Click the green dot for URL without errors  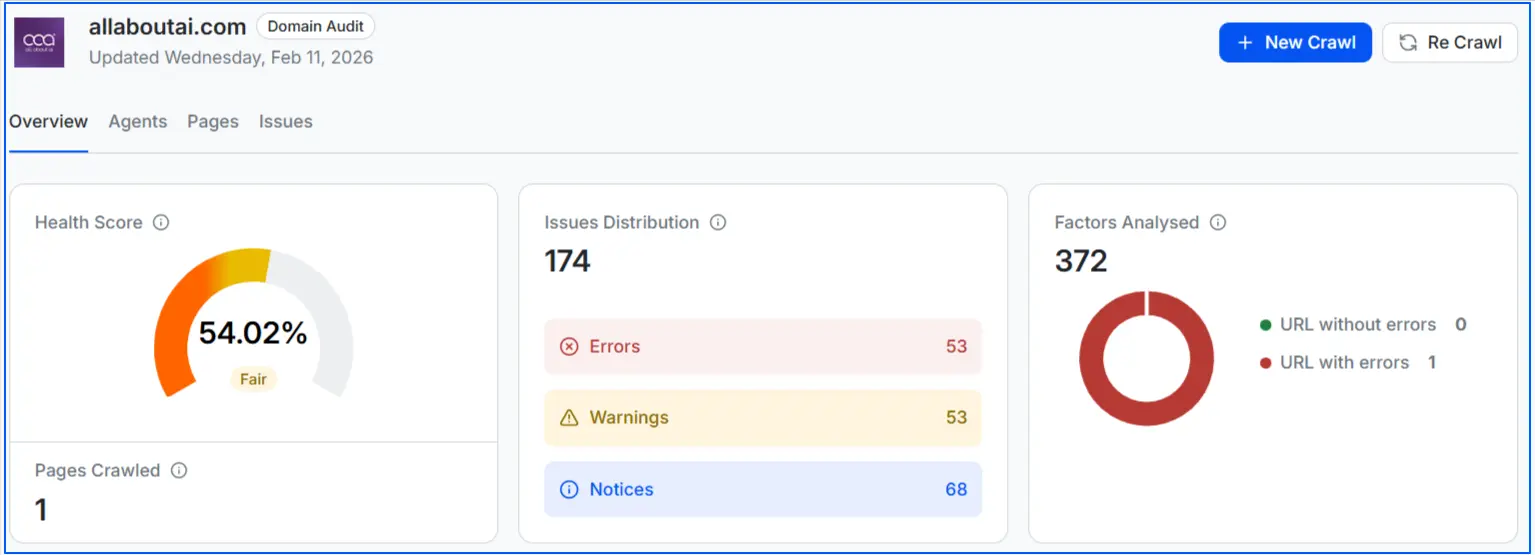[1266, 325]
